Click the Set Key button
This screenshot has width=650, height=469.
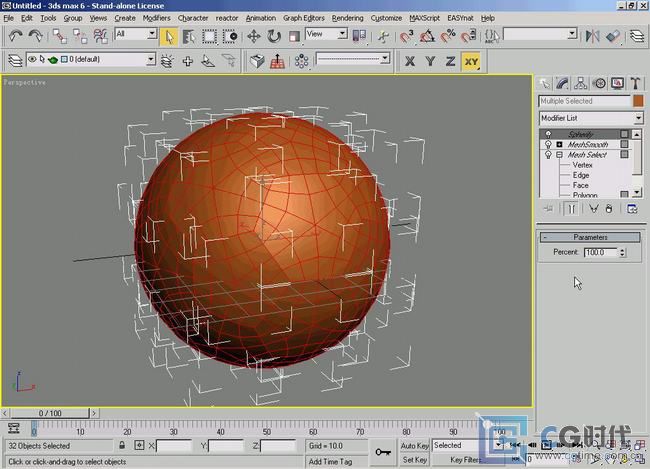tap(415, 460)
